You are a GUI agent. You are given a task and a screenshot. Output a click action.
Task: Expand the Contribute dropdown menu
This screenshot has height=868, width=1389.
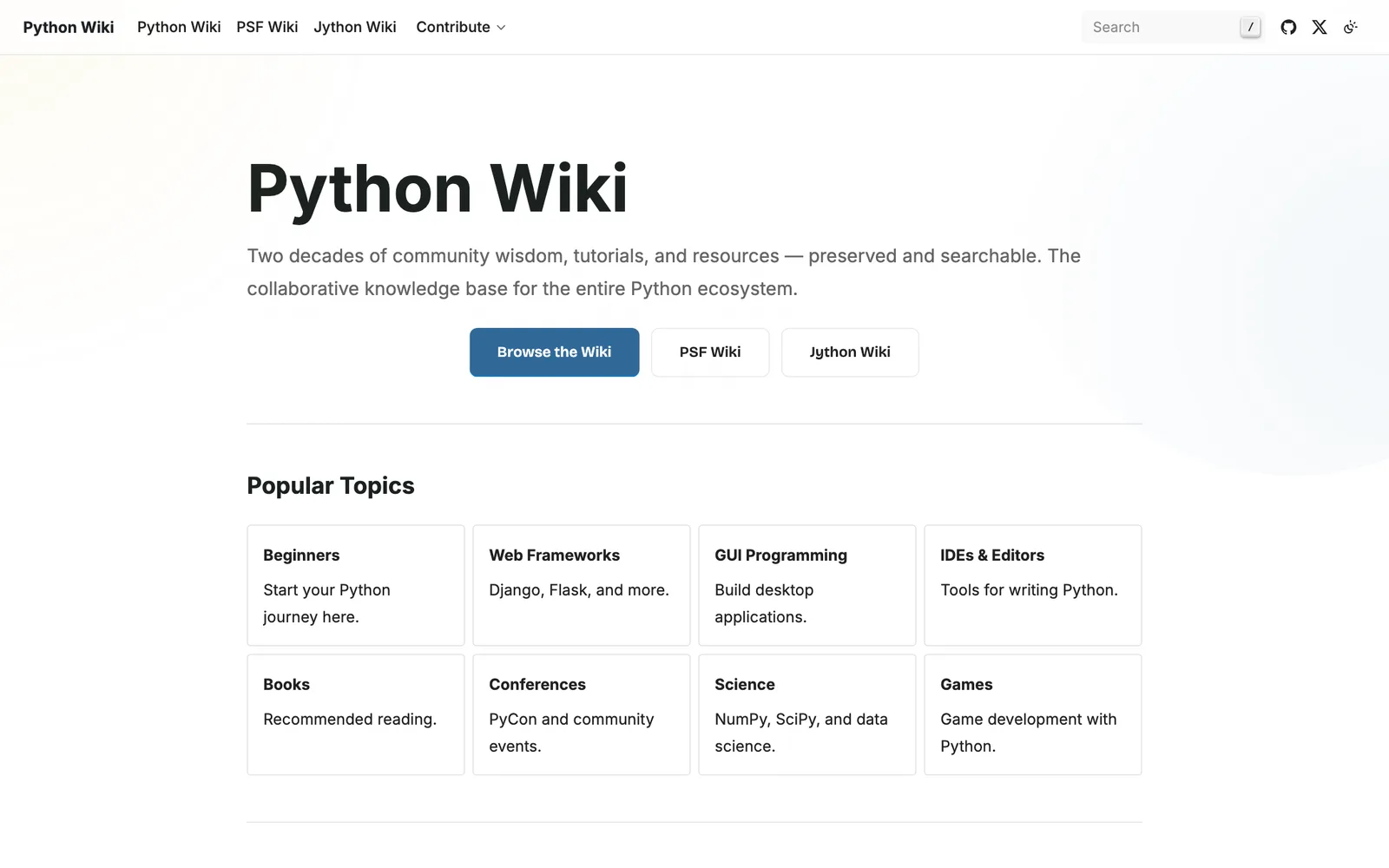pos(461,27)
